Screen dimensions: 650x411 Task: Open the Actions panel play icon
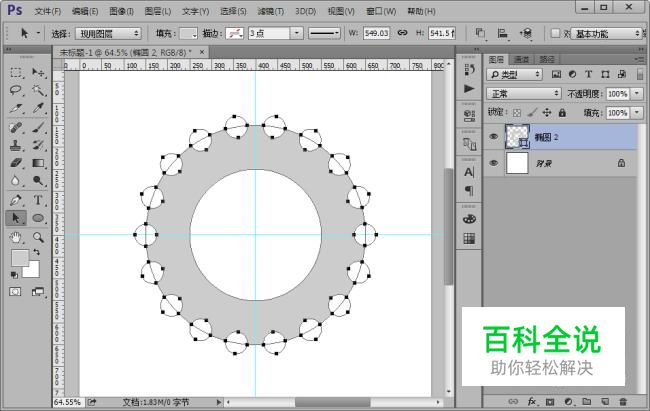click(469, 88)
